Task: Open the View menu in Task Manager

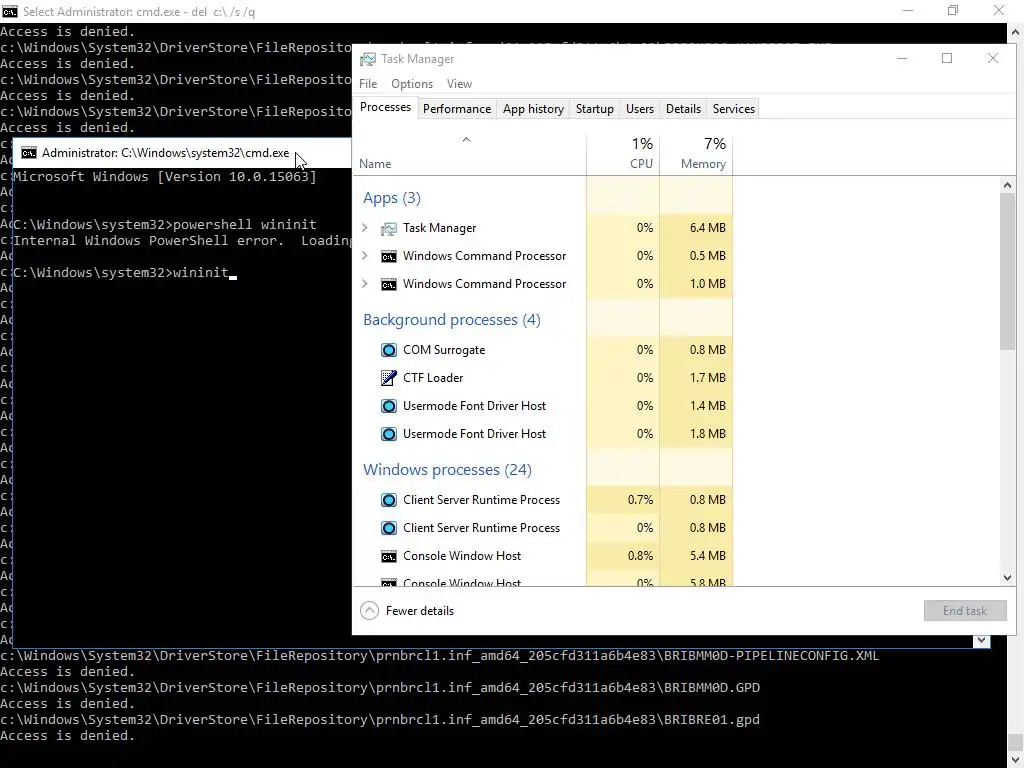Action: point(459,84)
